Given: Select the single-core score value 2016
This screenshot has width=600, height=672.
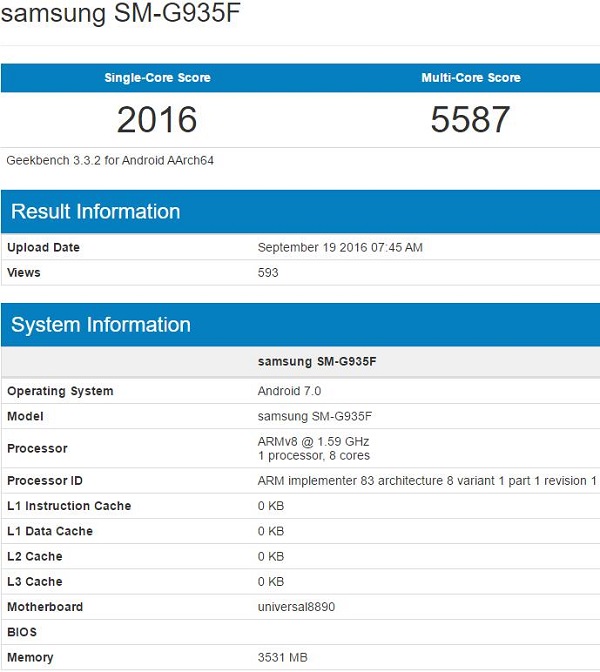Looking at the screenshot, I should (157, 119).
